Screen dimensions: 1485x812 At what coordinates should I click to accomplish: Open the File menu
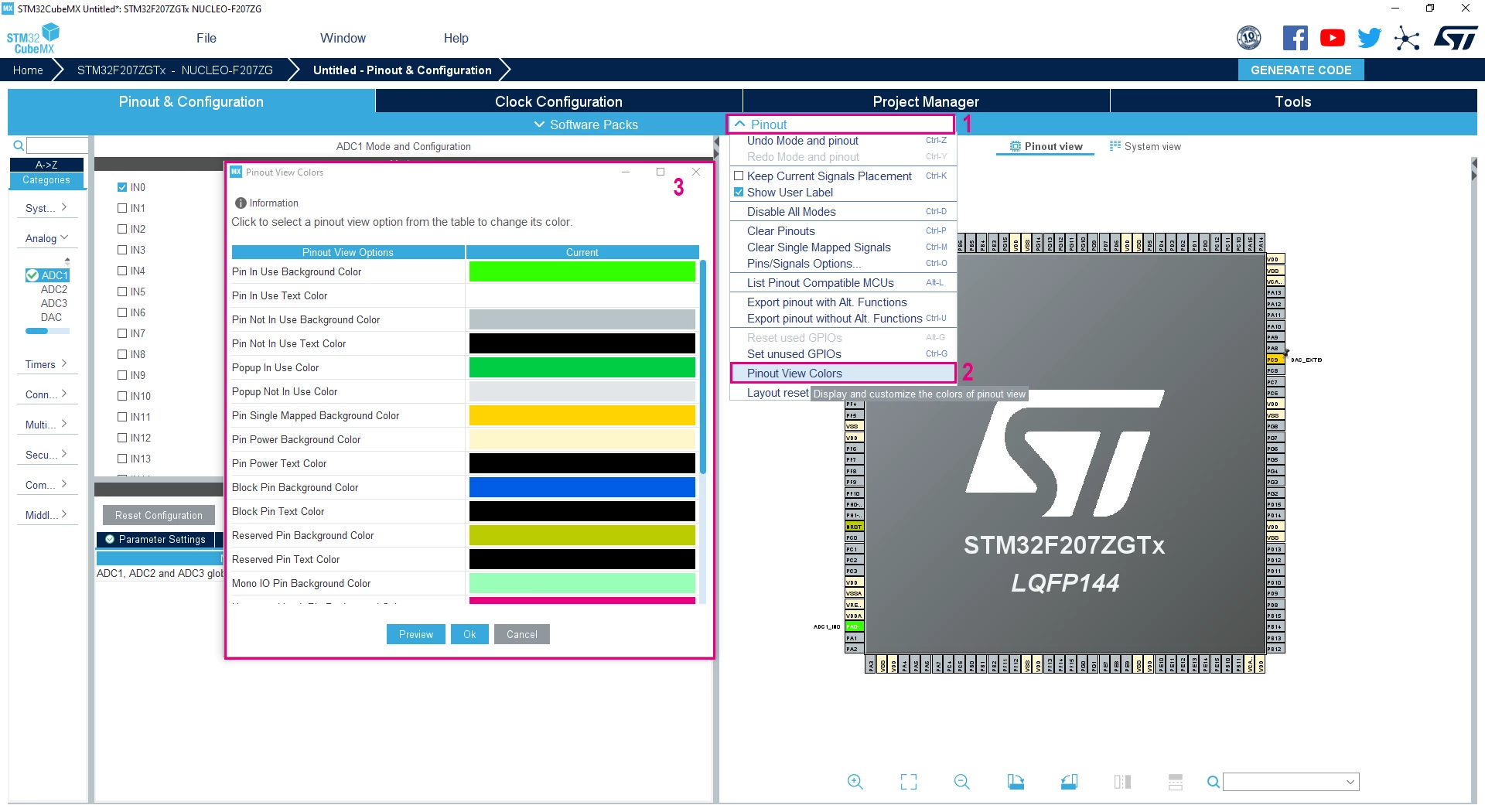pos(207,38)
